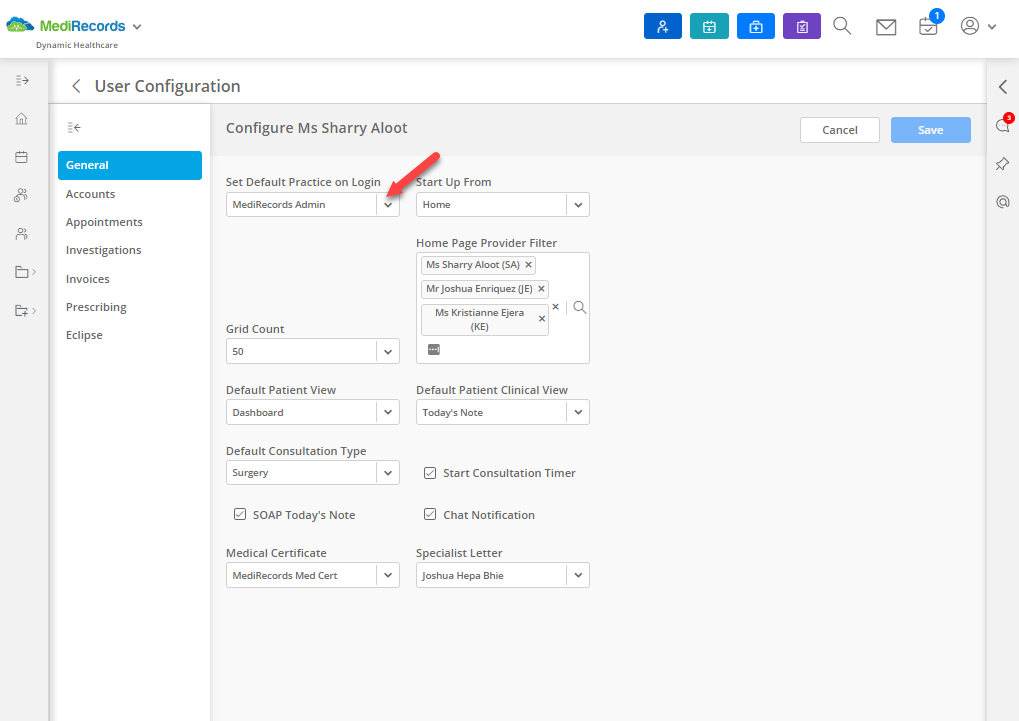Click the more providers ellipsis icon
Image resolution: width=1019 pixels, height=721 pixels.
click(x=434, y=350)
